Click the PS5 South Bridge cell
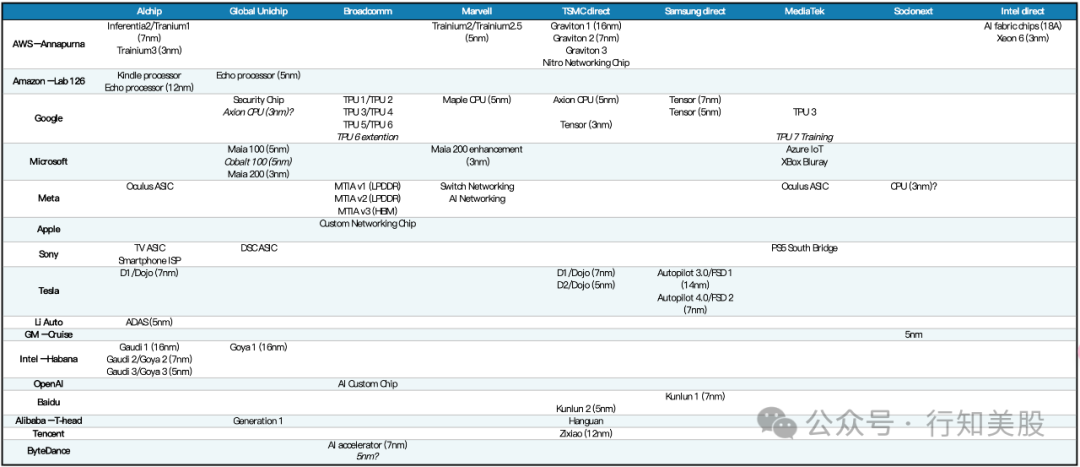 click(x=804, y=248)
